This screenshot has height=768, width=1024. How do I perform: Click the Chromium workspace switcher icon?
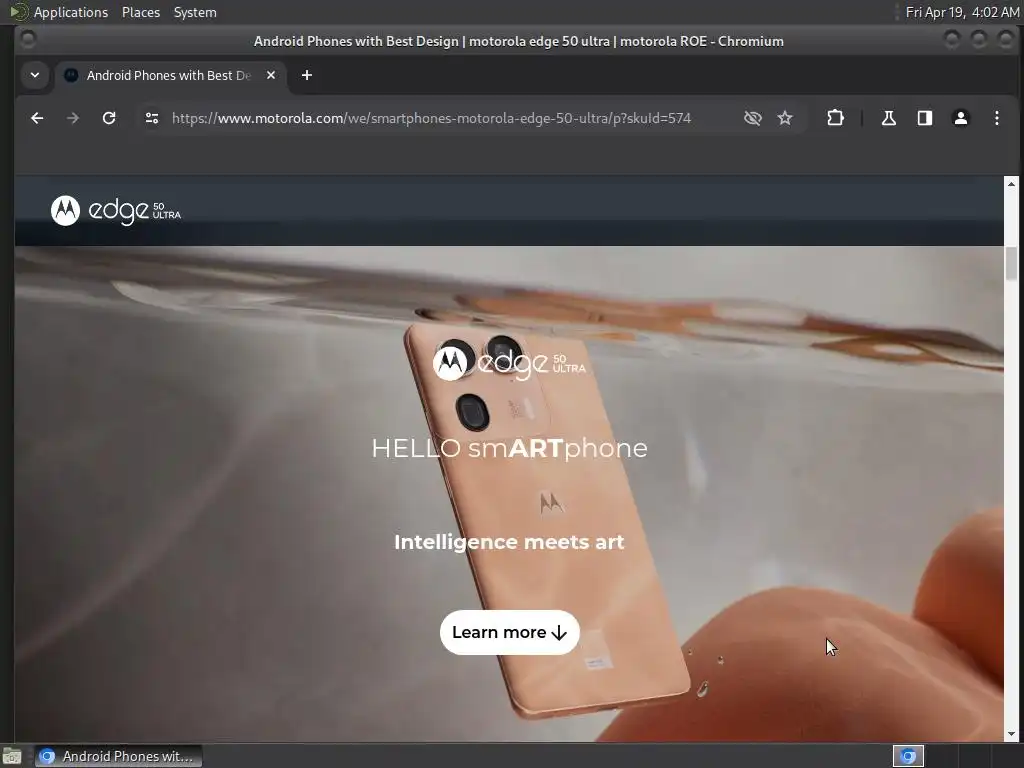[908, 756]
